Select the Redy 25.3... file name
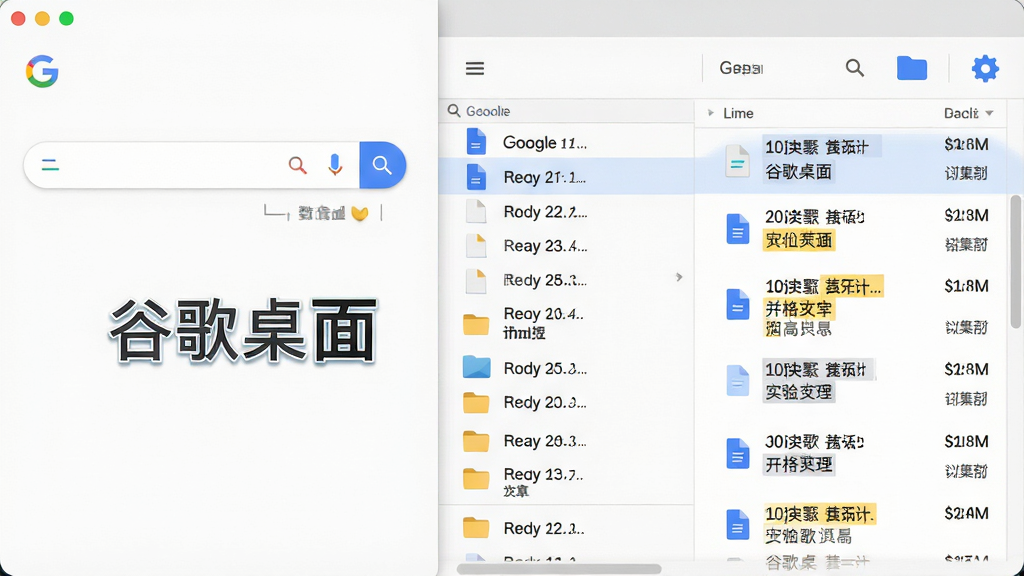The width and height of the screenshot is (1024, 576). (x=545, y=280)
